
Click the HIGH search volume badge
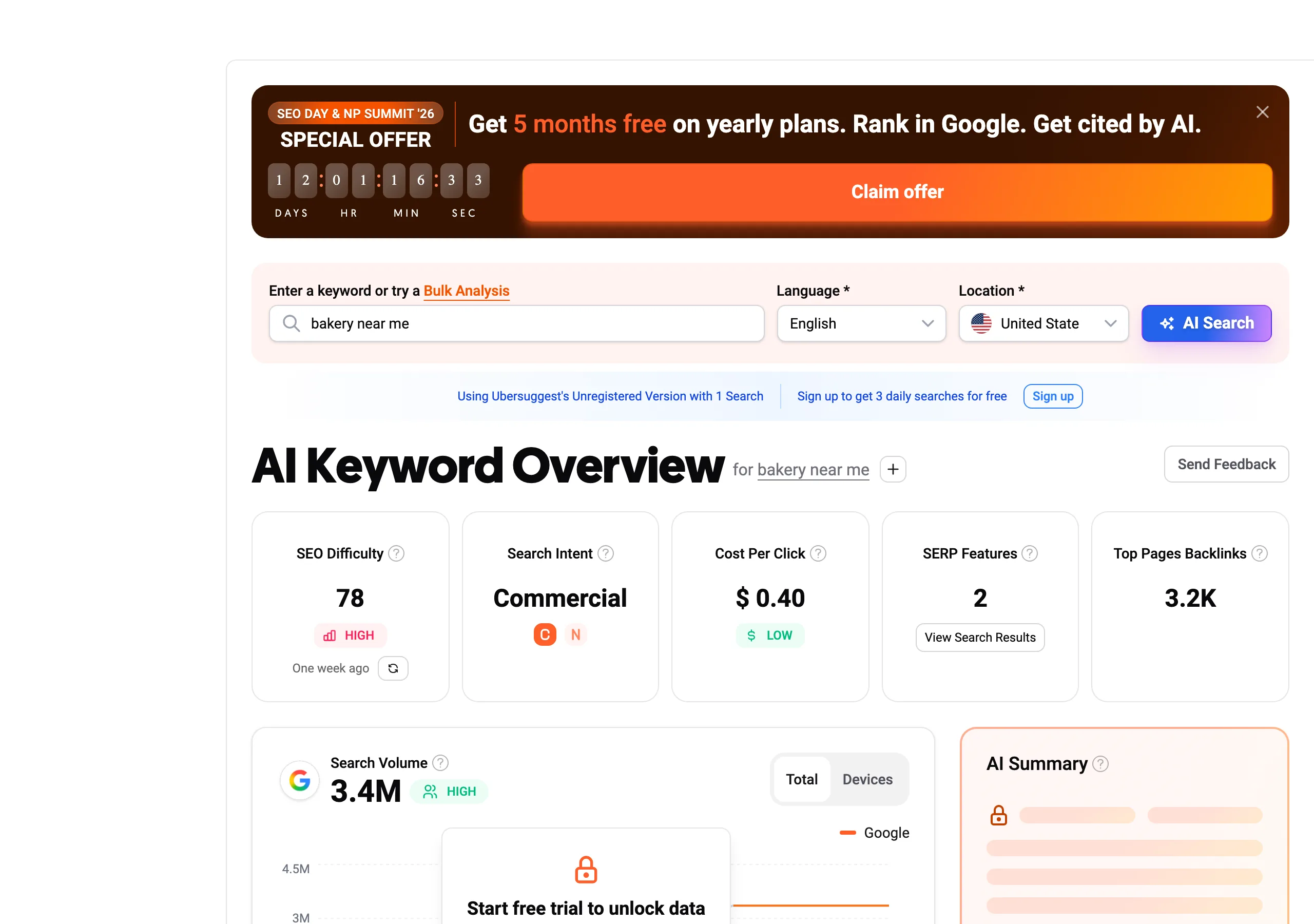coord(449,791)
